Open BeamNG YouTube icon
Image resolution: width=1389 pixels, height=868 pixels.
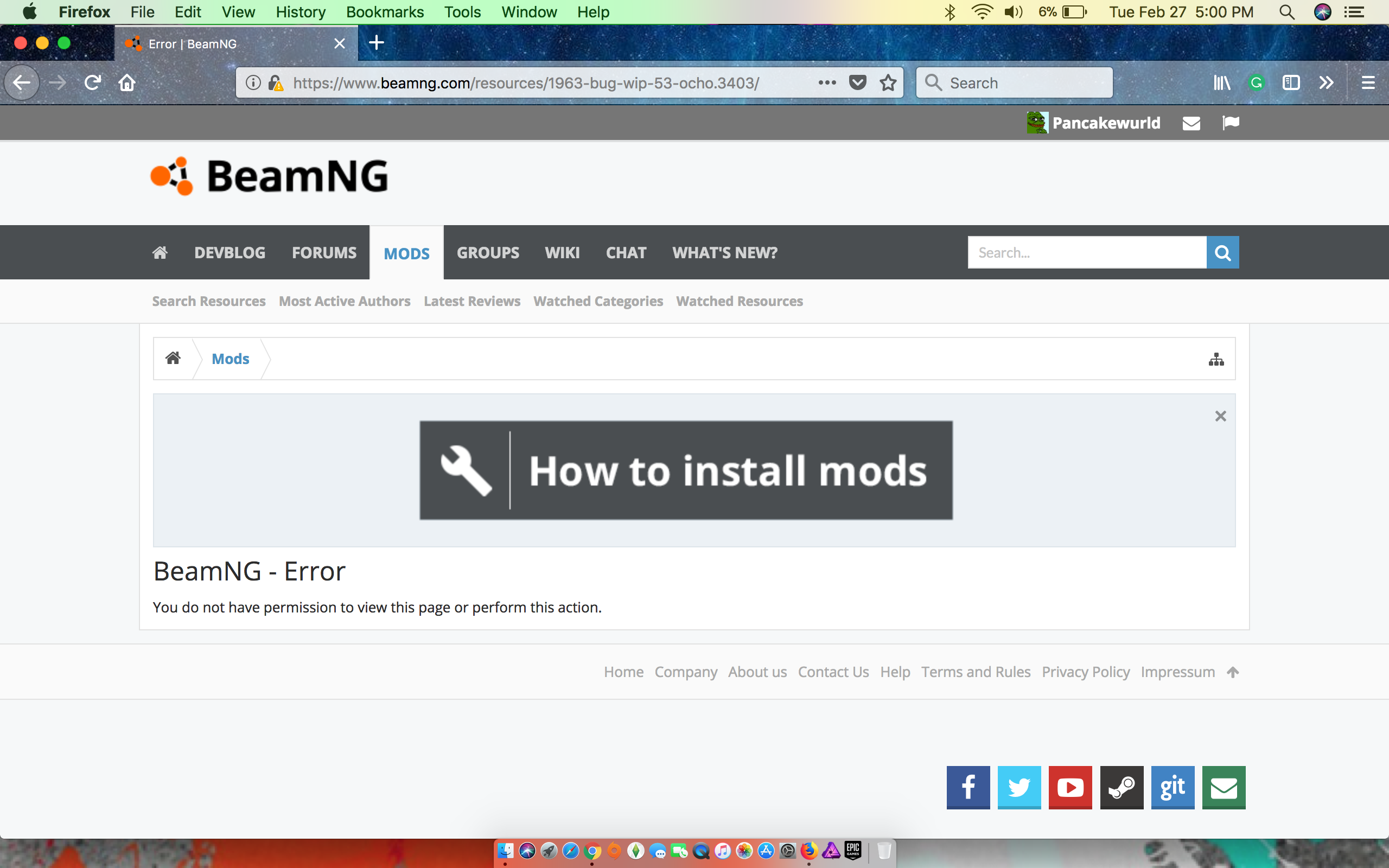1070,787
